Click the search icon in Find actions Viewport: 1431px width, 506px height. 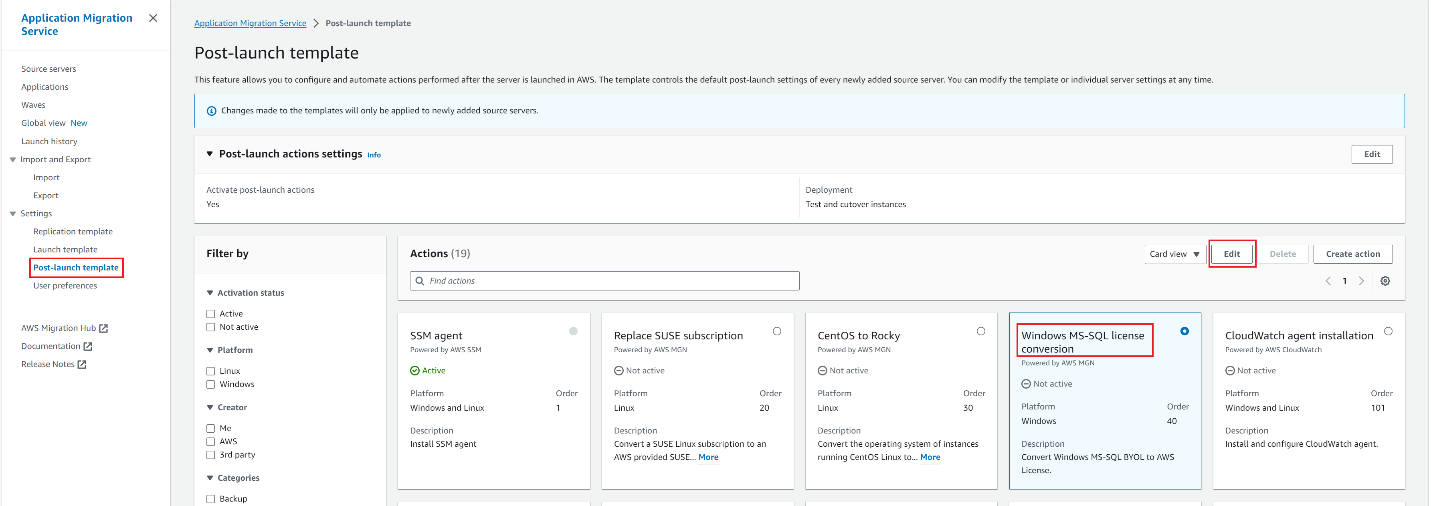[420, 281]
